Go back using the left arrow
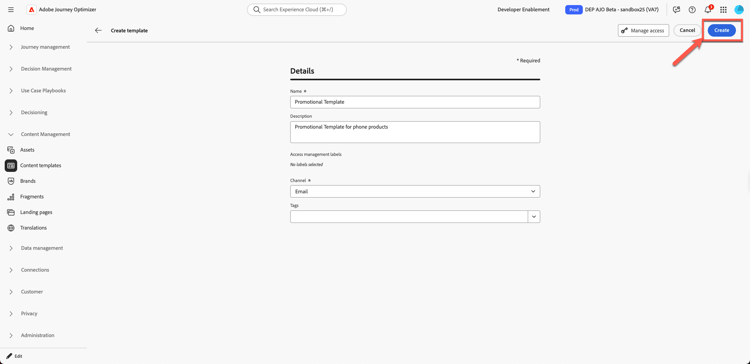Viewport: 750px width, 364px height. [x=98, y=31]
